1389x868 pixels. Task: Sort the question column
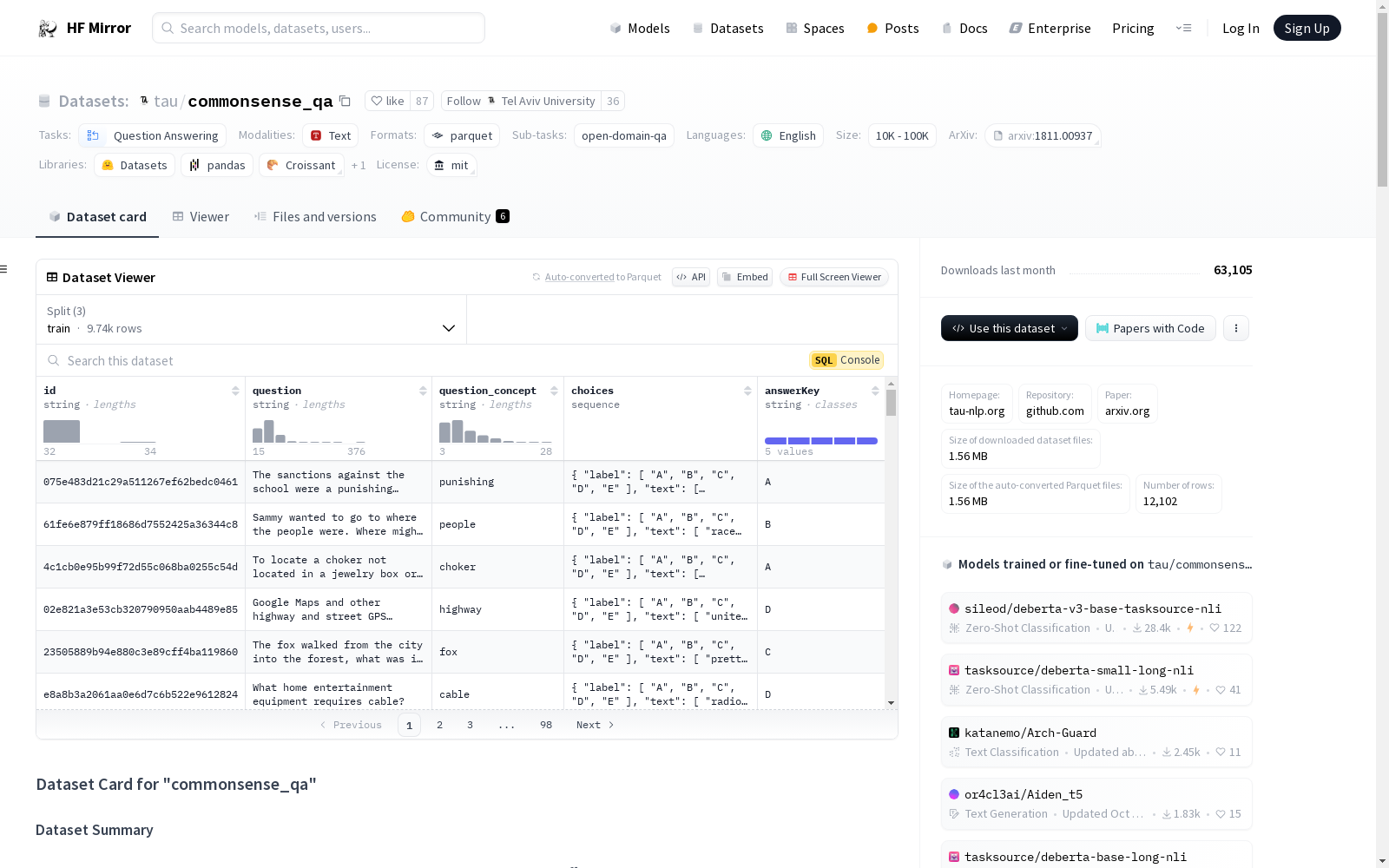(x=423, y=391)
